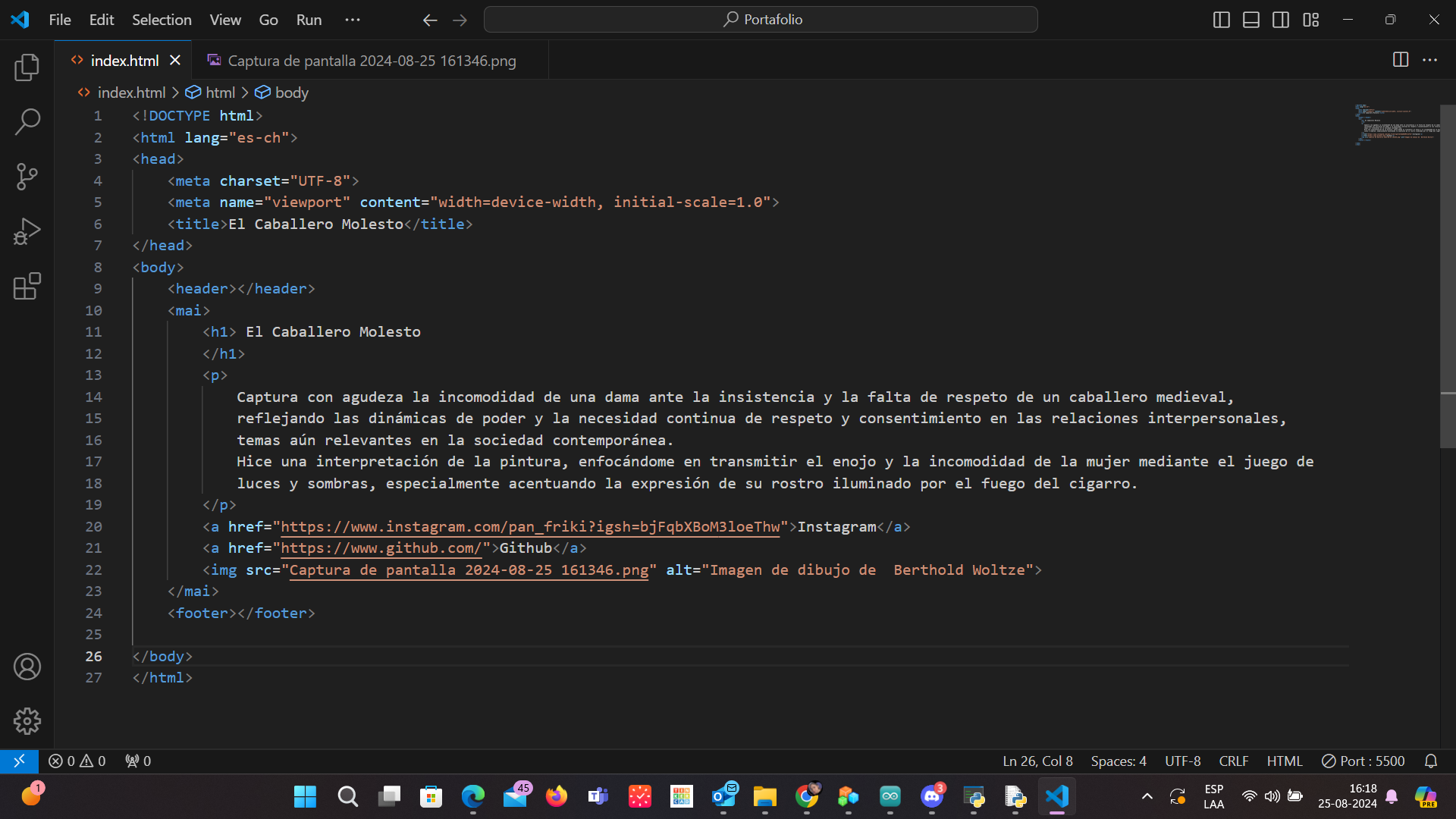Open the Run menu
The width and height of the screenshot is (1456, 819).
pos(309,20)
